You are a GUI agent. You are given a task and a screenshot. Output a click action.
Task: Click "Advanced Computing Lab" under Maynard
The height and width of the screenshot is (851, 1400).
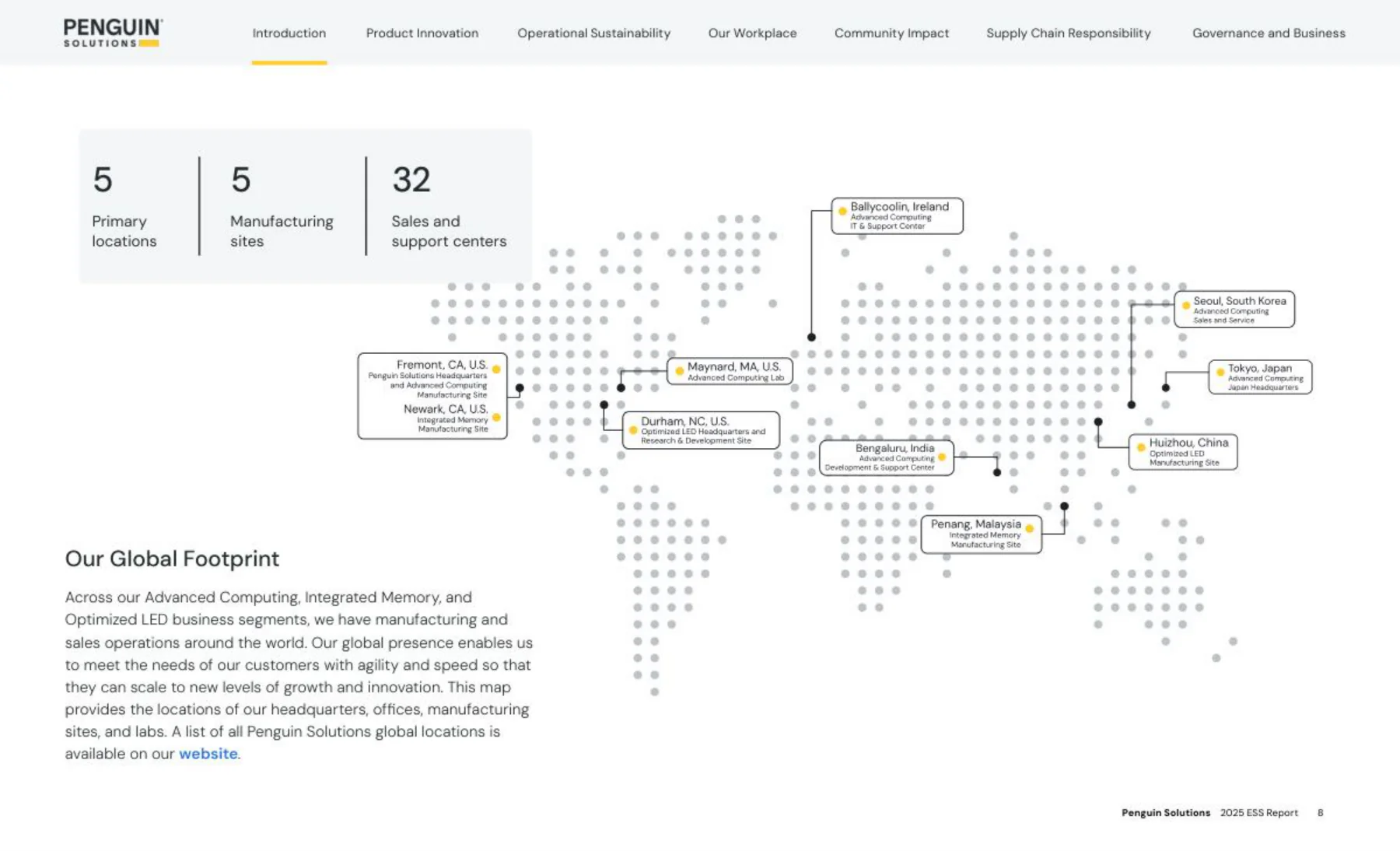(x=736, y=378)
